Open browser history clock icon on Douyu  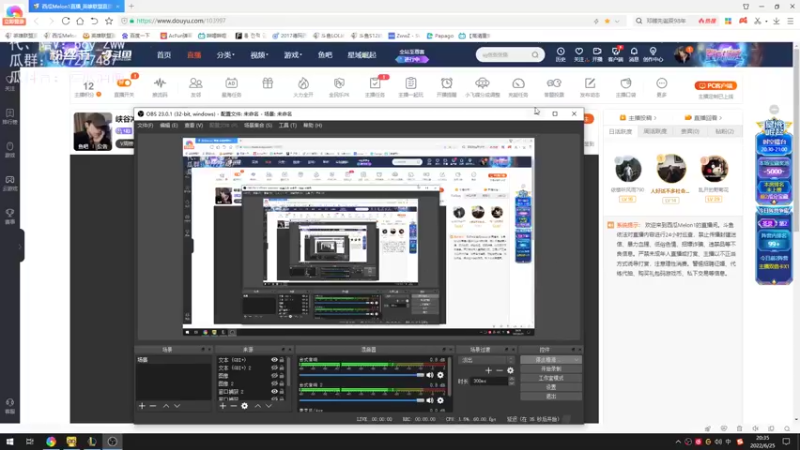(561, 52)
